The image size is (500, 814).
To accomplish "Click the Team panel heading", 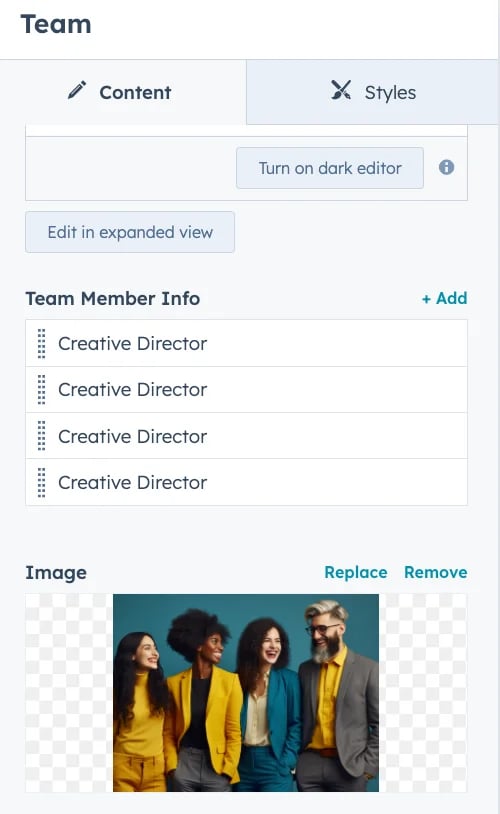I will (x=56, y=24).
